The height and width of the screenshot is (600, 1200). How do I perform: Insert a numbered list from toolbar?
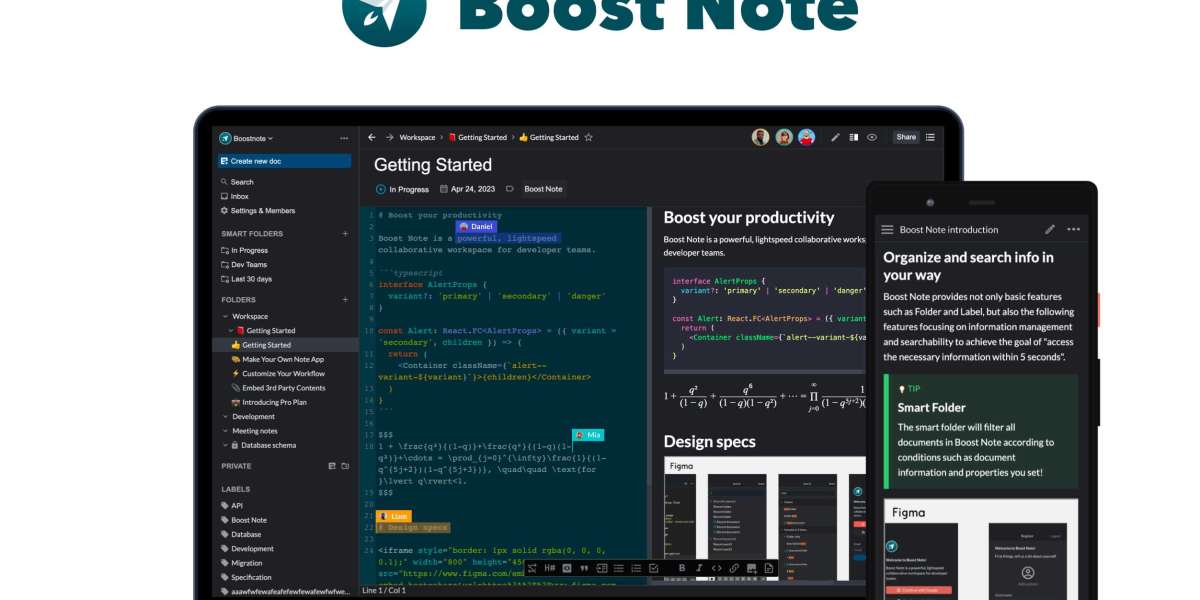click(634, 568)
